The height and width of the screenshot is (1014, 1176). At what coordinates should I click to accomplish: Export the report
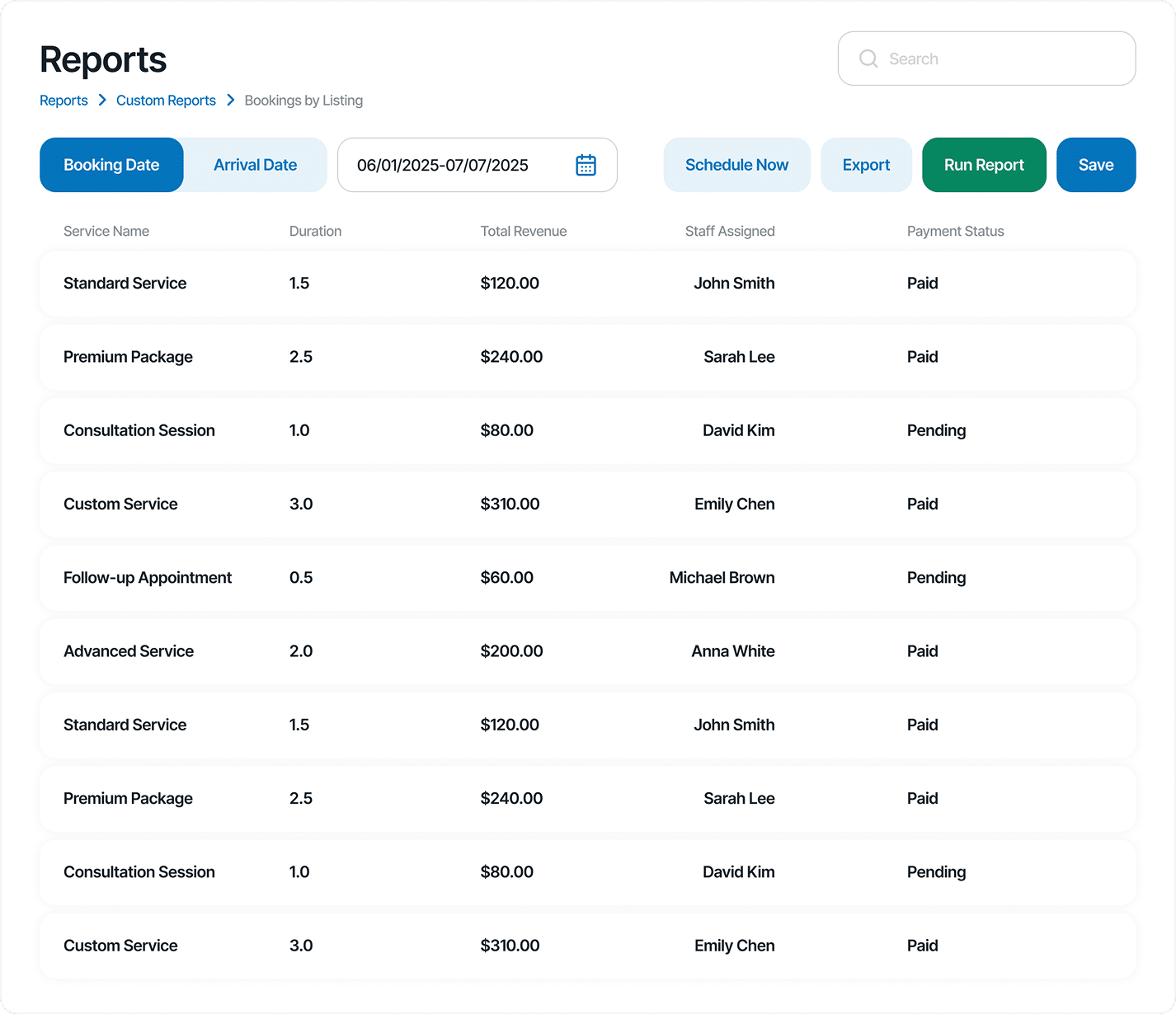[866, 165]
